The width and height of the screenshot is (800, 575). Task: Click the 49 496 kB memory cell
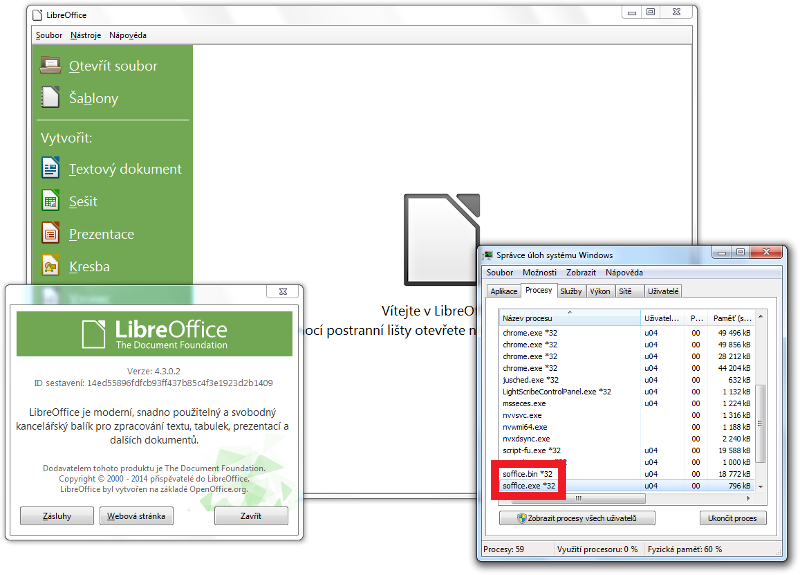pyautogui.click(x=734, y=333)
